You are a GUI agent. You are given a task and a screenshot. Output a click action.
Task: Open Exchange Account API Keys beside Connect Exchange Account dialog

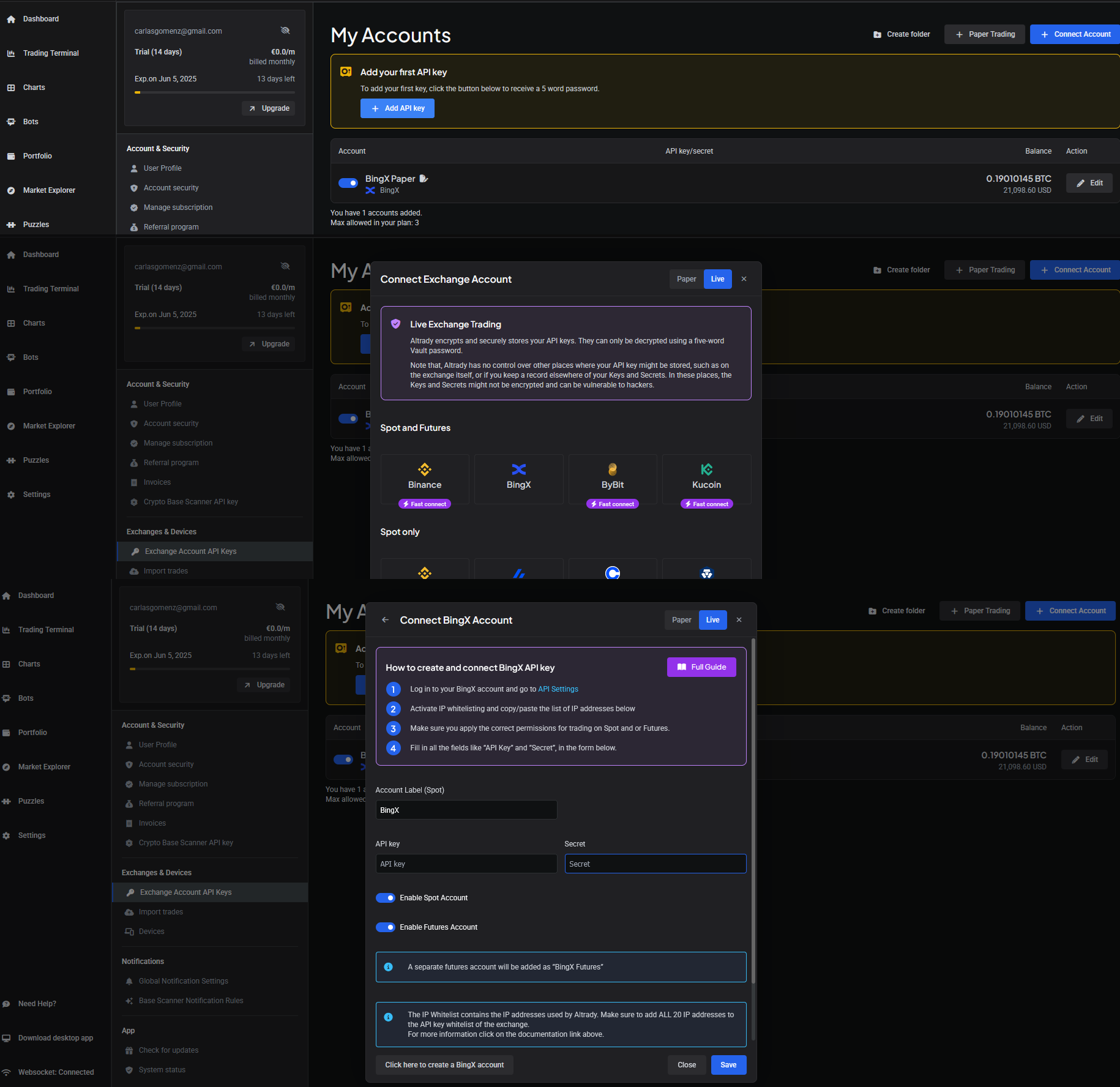click(x=215, y=551)
